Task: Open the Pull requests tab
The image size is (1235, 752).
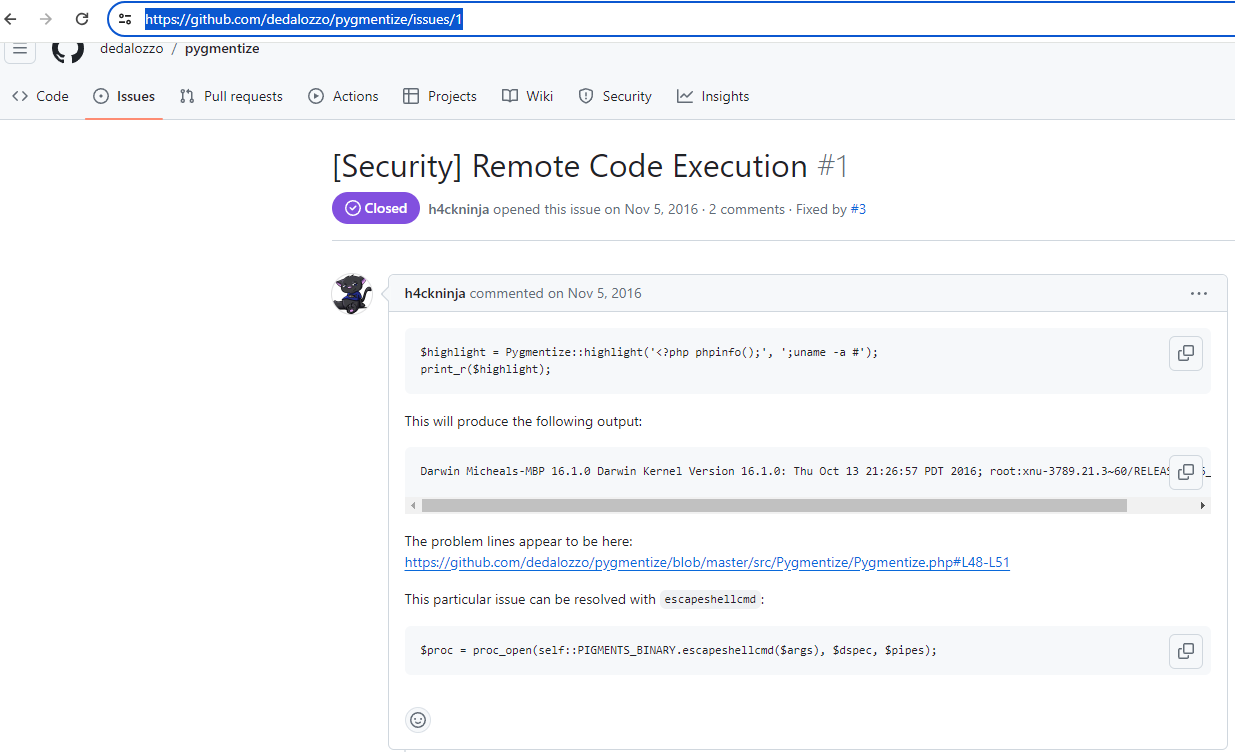Action: click(231, 96)
